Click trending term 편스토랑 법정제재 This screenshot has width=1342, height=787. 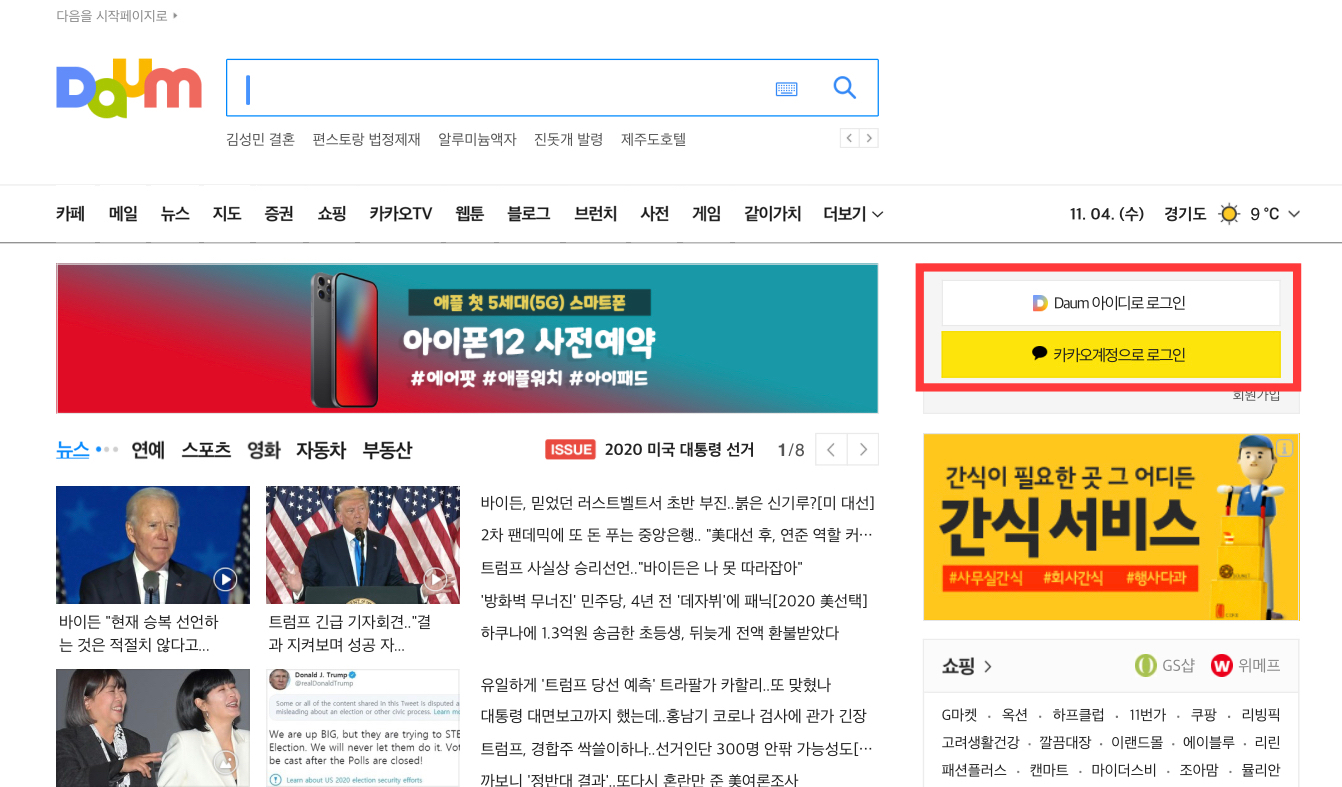(x=367, y=139)
